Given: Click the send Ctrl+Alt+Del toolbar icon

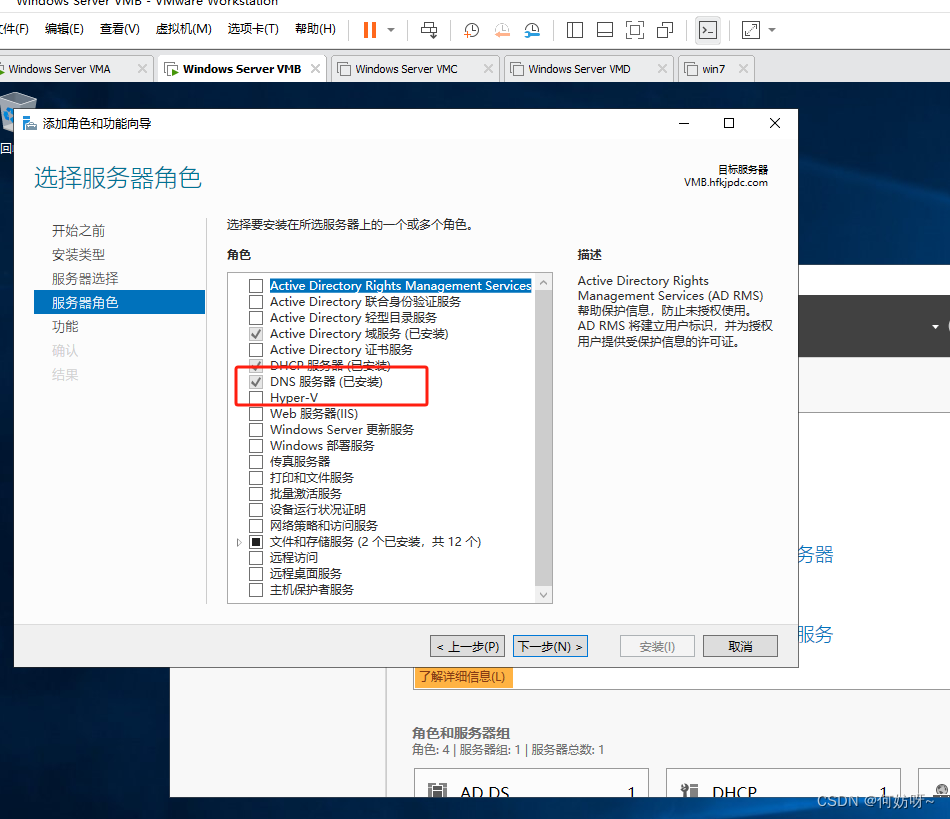Looking at the screenshot, I should tap(429, 30).
